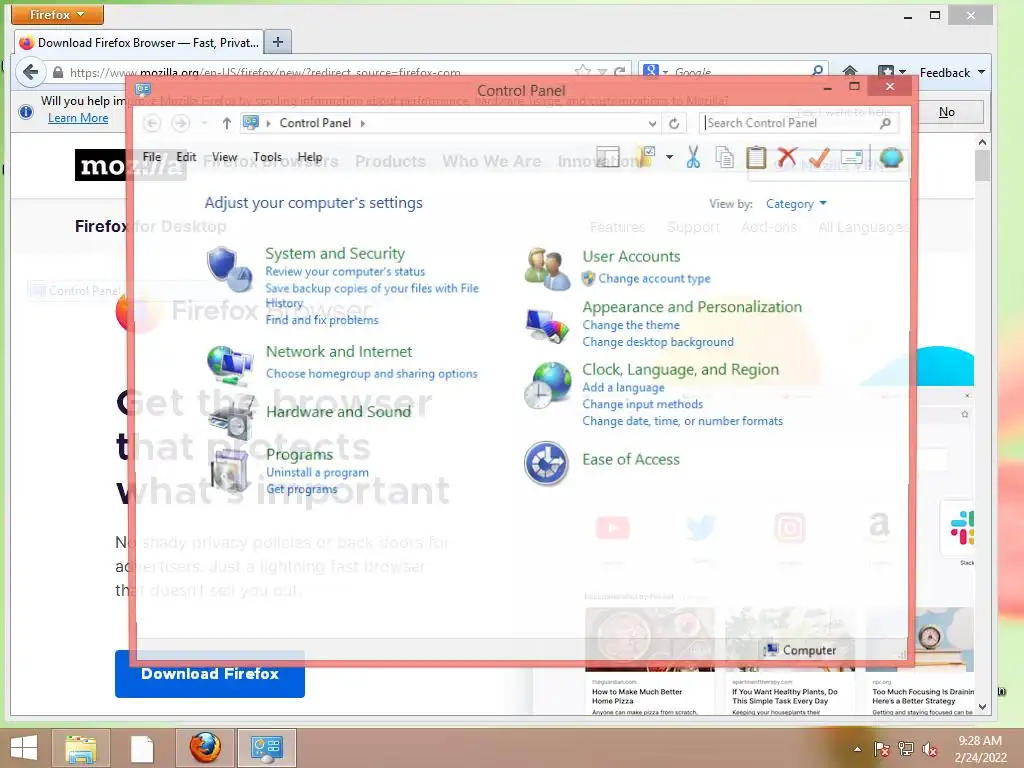The height and width of the screenshot is (768, 1024).
Task: Click the System and Security shield icon
Action: [x=229, y=269]
